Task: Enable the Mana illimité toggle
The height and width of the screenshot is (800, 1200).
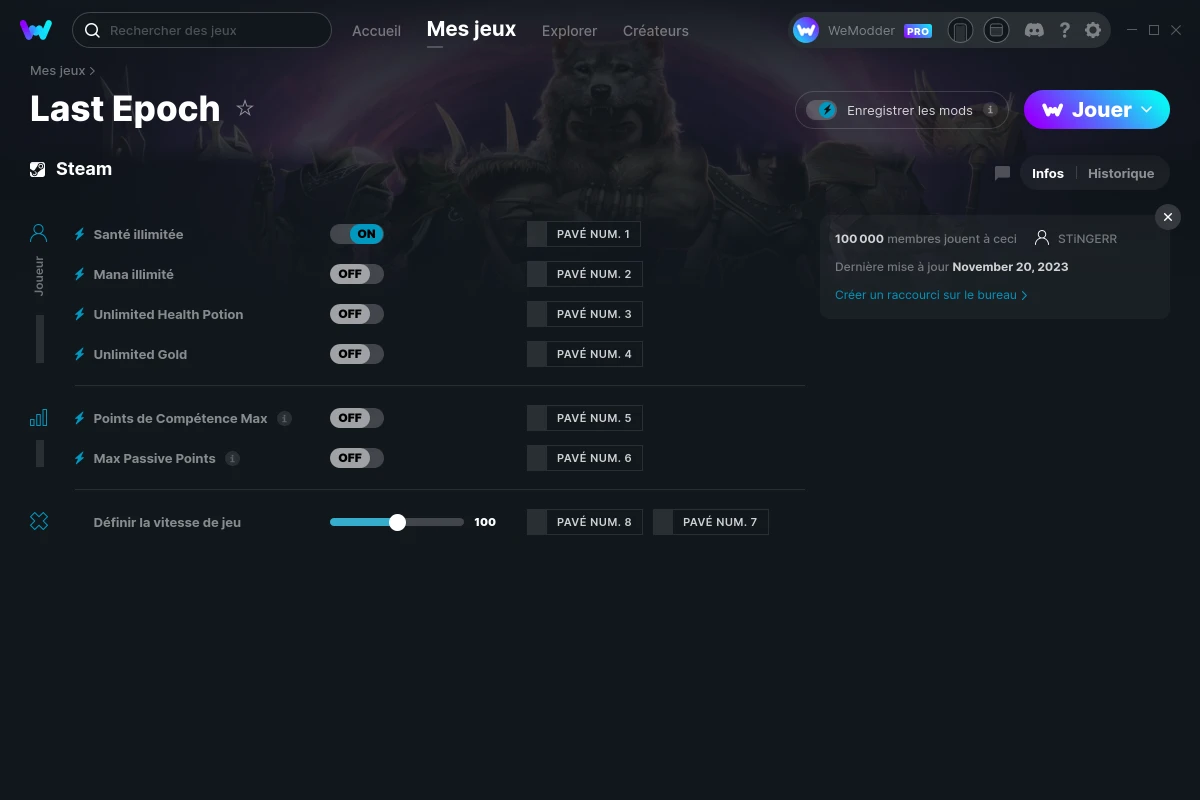Action: (357, 274)
